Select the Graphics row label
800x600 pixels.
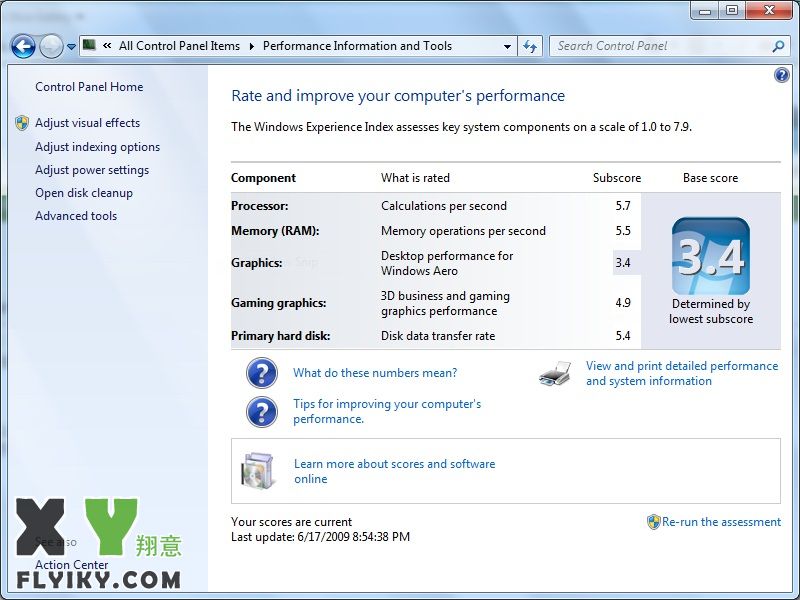[x=257, y=263]
